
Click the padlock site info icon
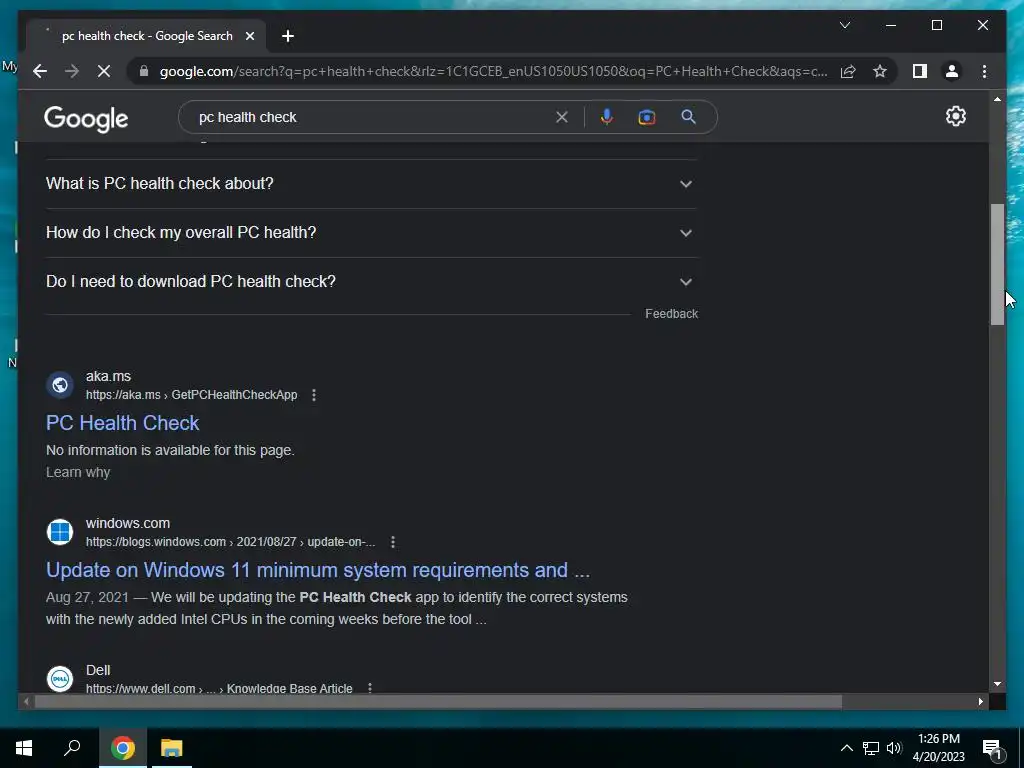click(144, 71)
